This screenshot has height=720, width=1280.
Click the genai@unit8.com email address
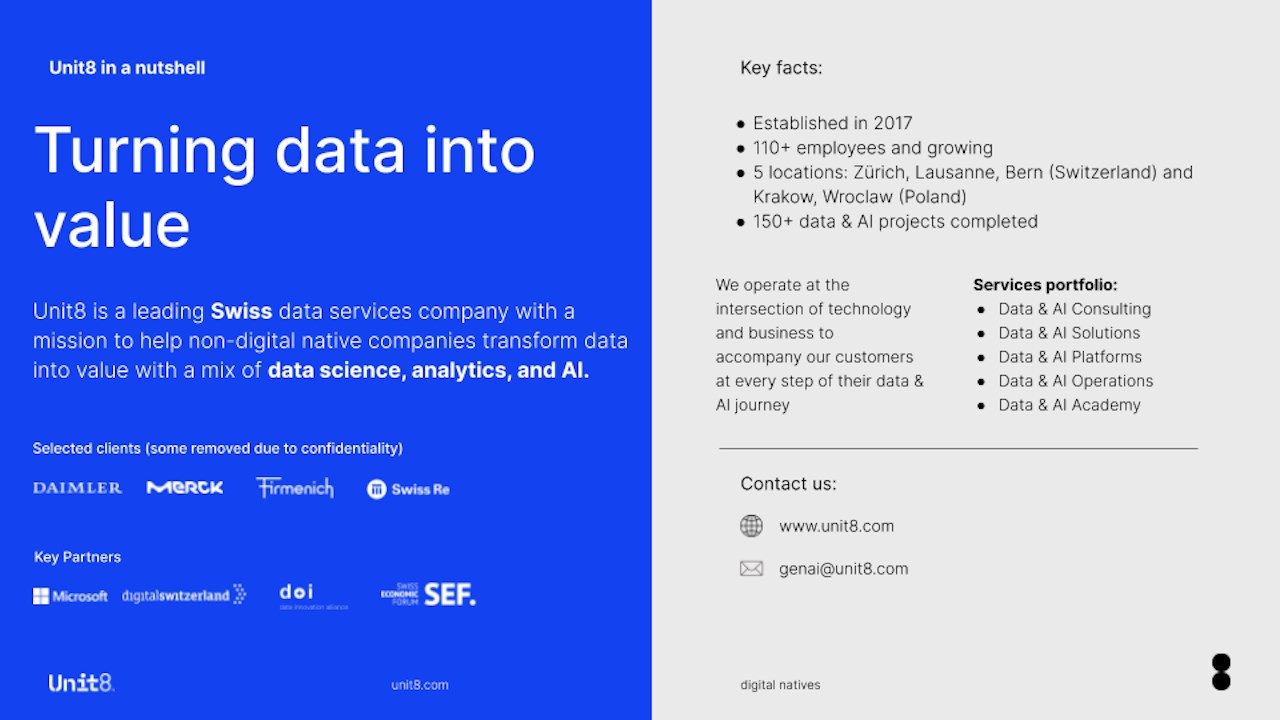point(843,569)
